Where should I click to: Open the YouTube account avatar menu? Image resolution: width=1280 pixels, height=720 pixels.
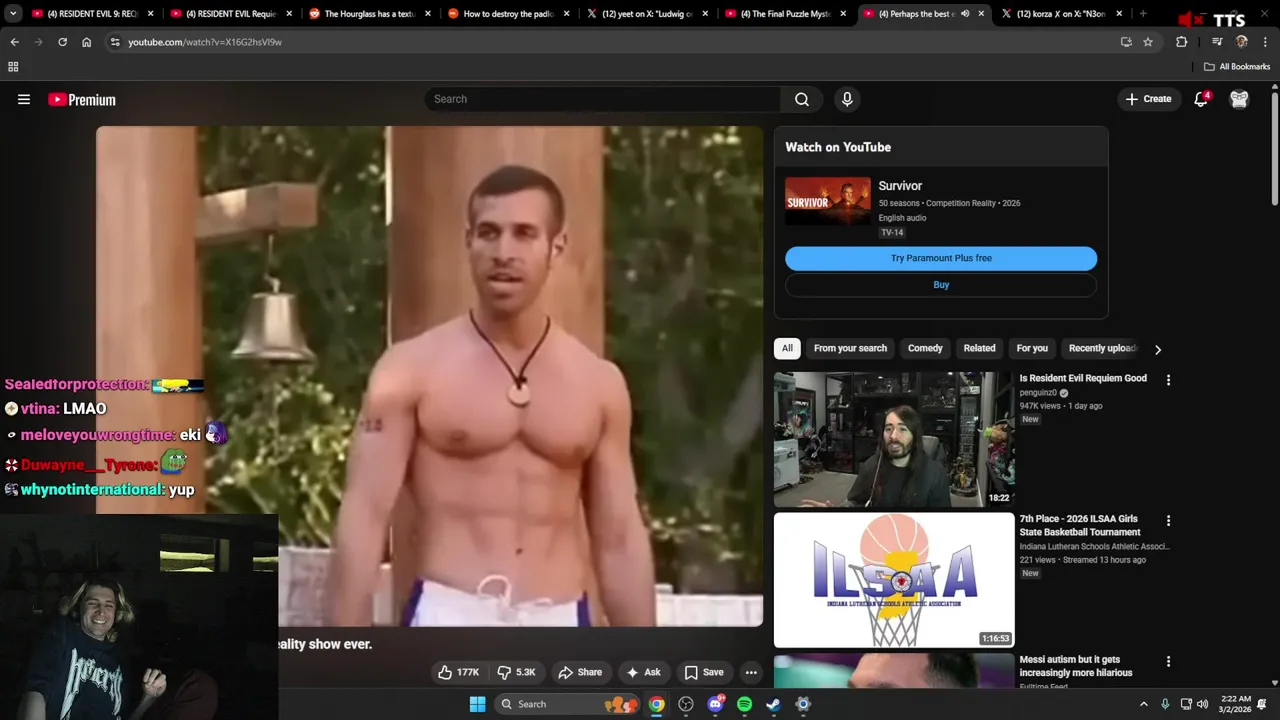pyautogui.click(x=1239, y=99)
